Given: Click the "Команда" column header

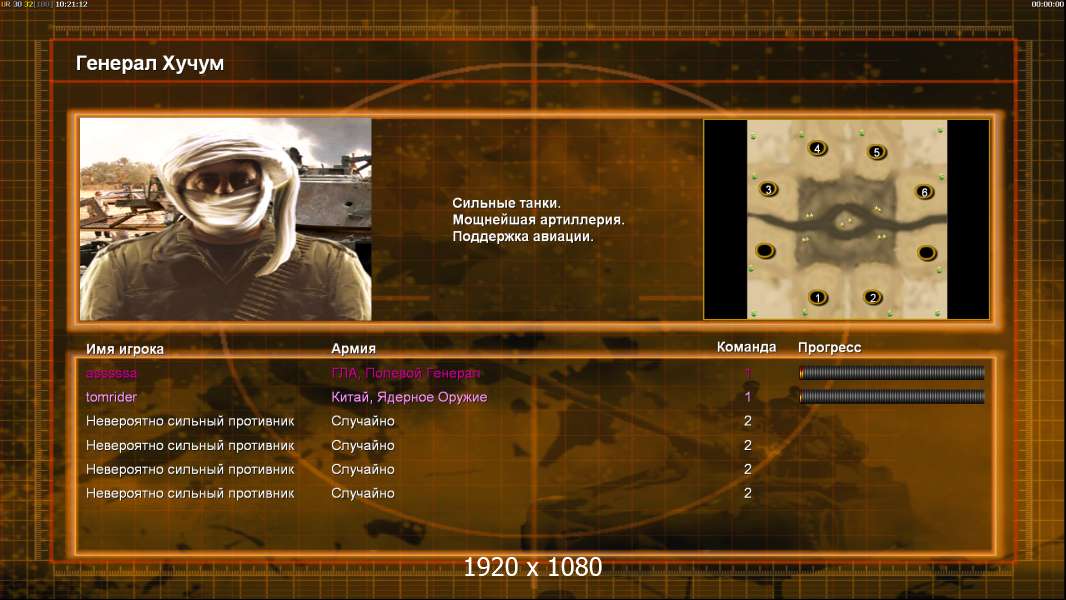Looking at the screenshot, I should click(x=746, y=347).
